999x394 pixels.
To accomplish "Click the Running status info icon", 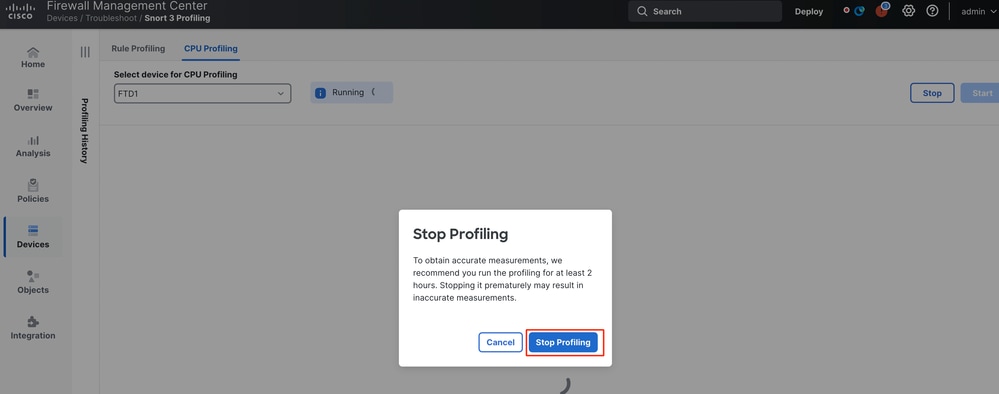I will 320,93.
